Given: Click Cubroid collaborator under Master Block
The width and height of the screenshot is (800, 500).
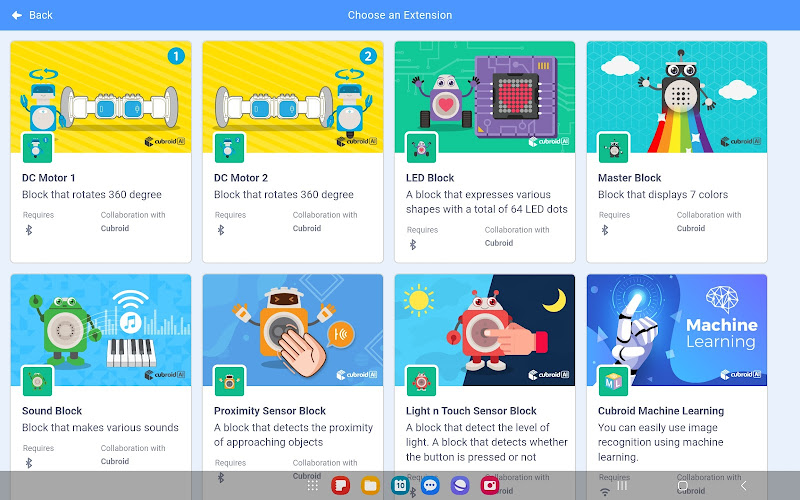Looking at the screenshot, I should coord(691,229).
